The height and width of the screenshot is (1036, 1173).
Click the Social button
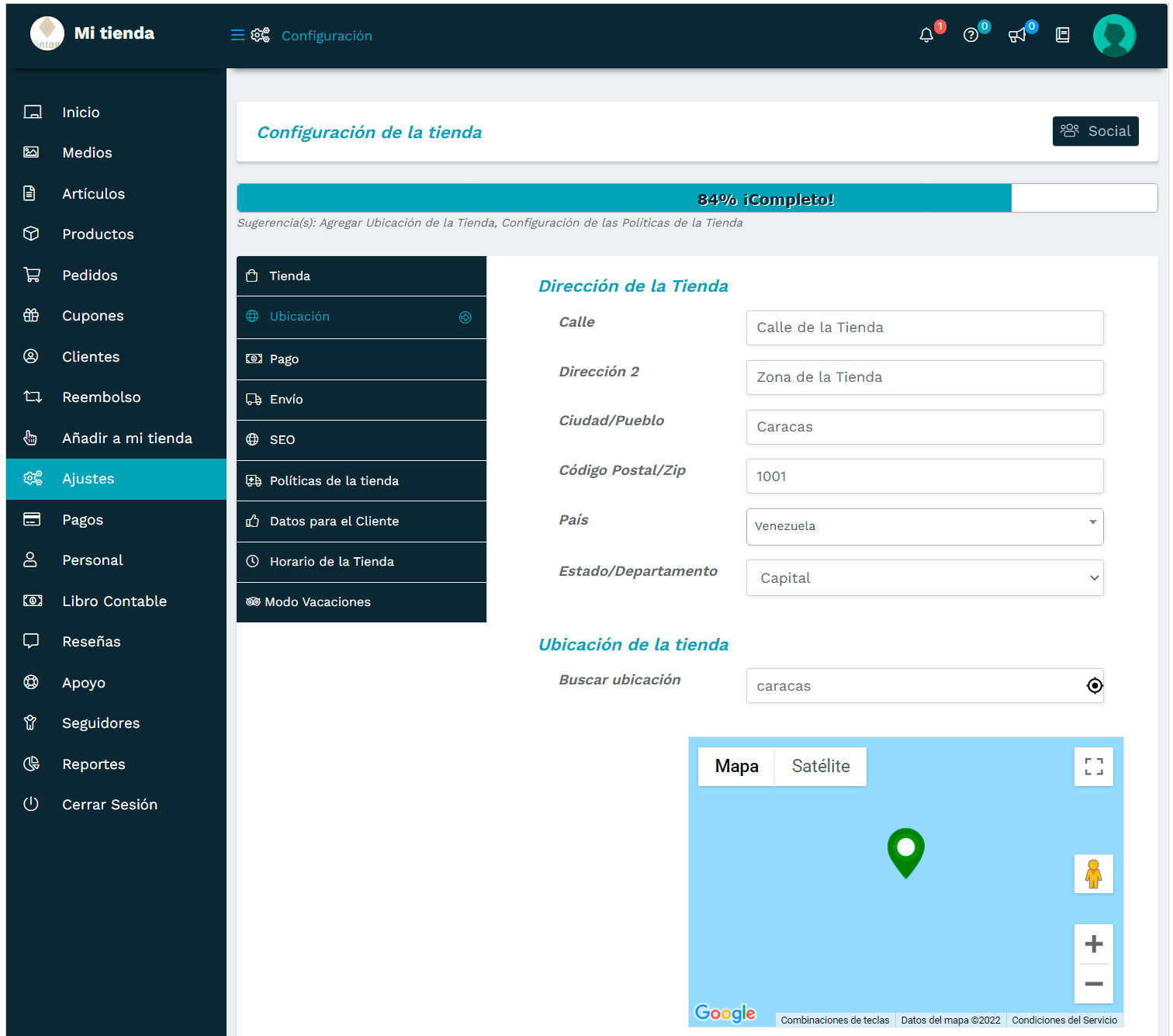coord(1095,131)
